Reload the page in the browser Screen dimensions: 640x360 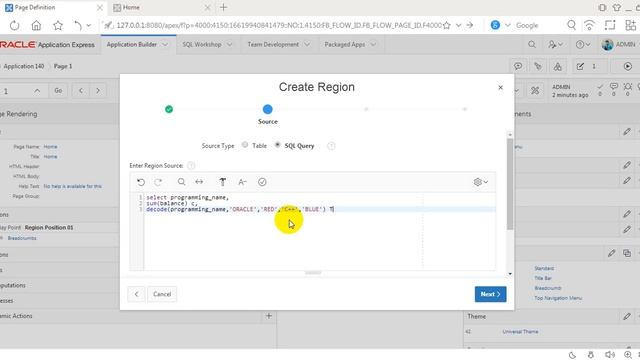point(14,25)
